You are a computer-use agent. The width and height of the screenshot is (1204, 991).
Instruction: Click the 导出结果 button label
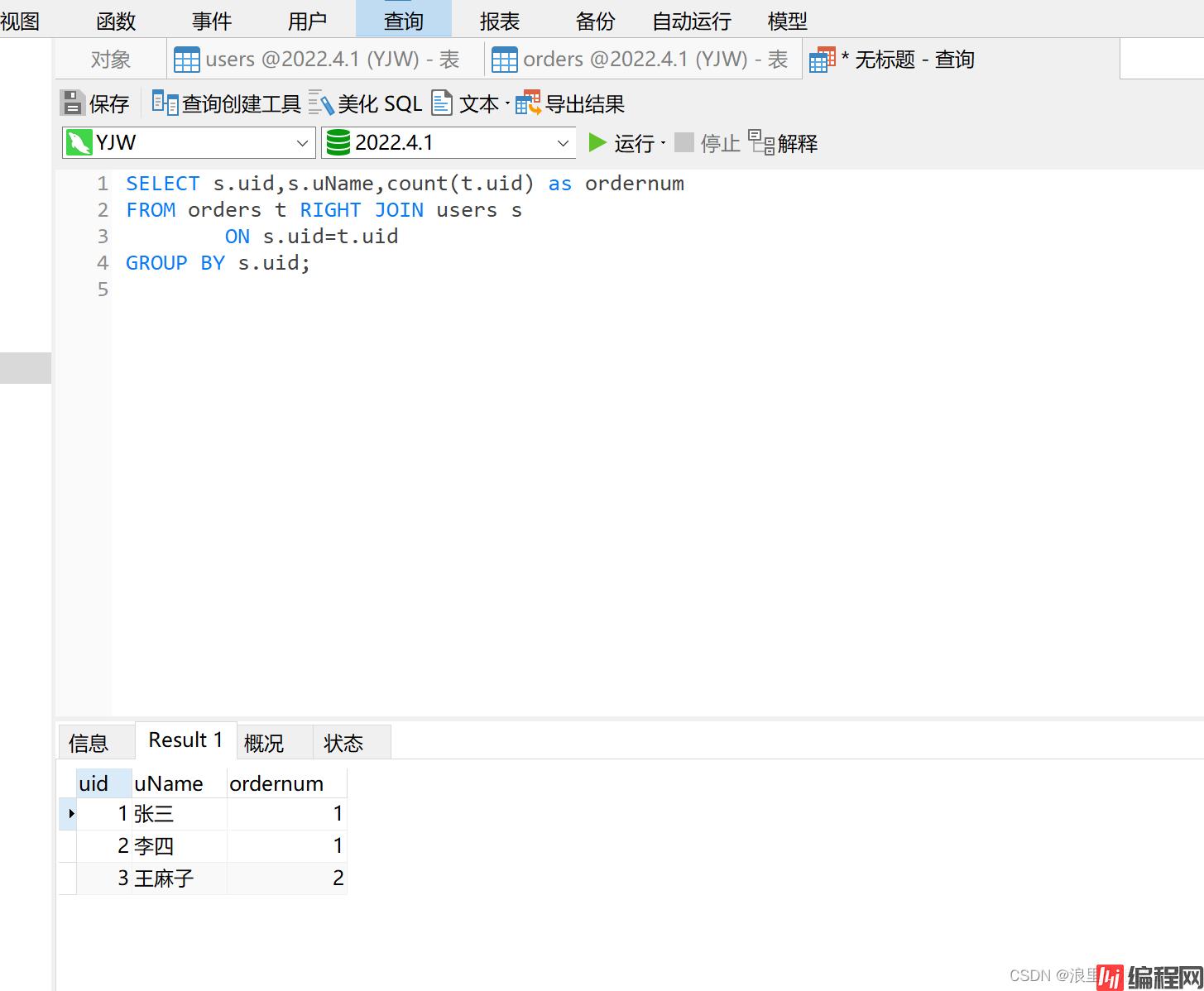pyautogui.click(x=585, y=104)
